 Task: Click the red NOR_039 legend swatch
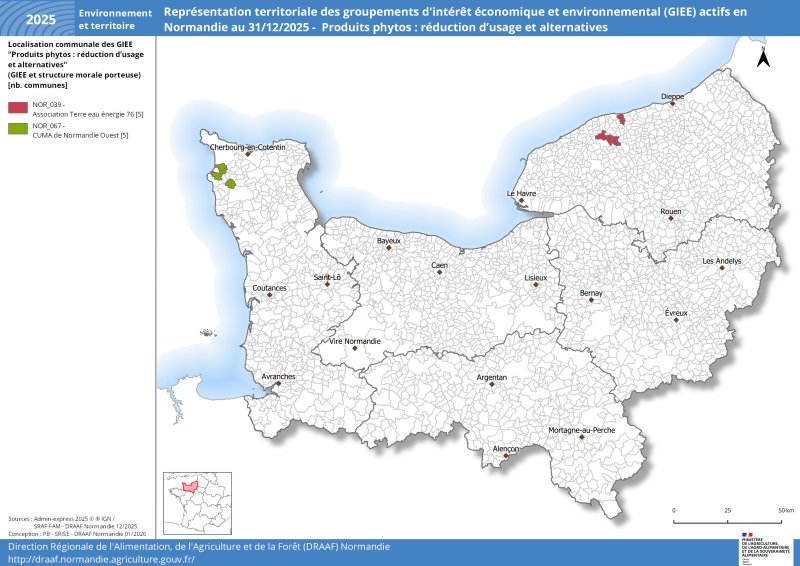18,108
